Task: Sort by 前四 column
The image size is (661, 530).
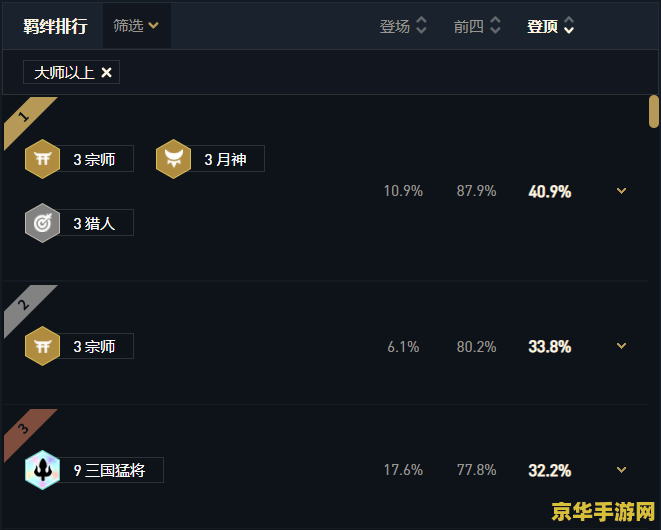Action: (477, 26)
